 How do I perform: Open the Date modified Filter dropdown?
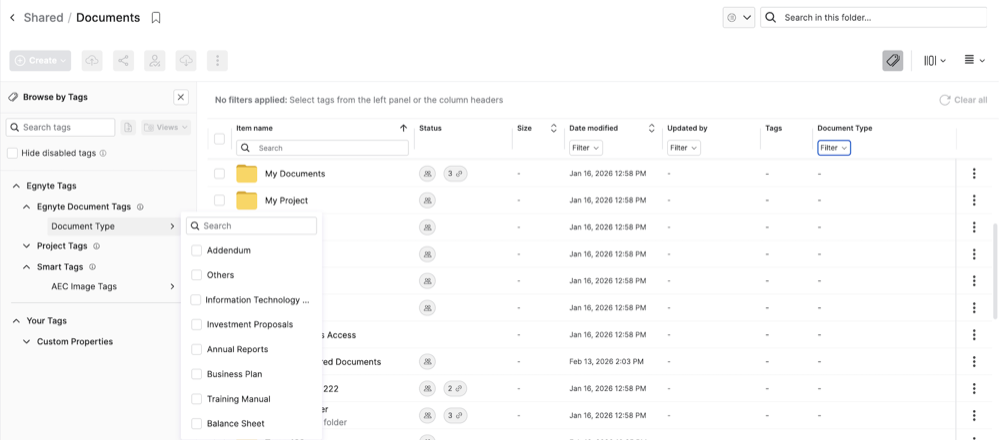click(x=586, y=148)
